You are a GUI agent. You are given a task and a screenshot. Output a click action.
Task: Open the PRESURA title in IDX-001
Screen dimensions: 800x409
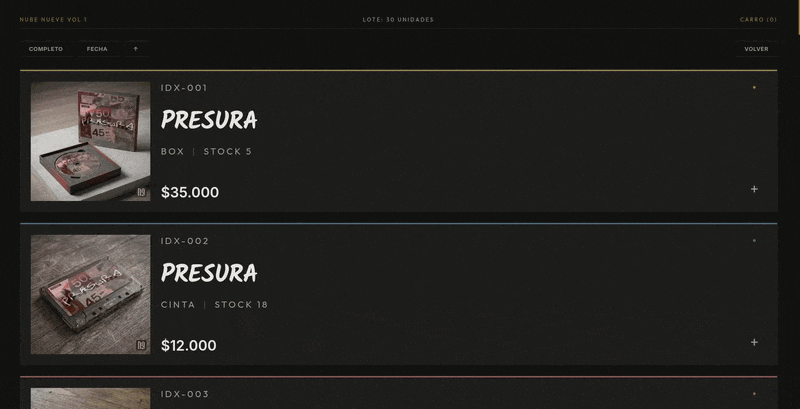point(209,120)
